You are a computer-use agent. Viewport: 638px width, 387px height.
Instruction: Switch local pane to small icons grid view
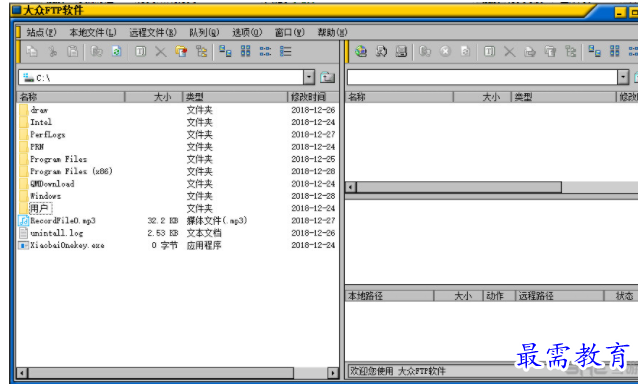246,52
